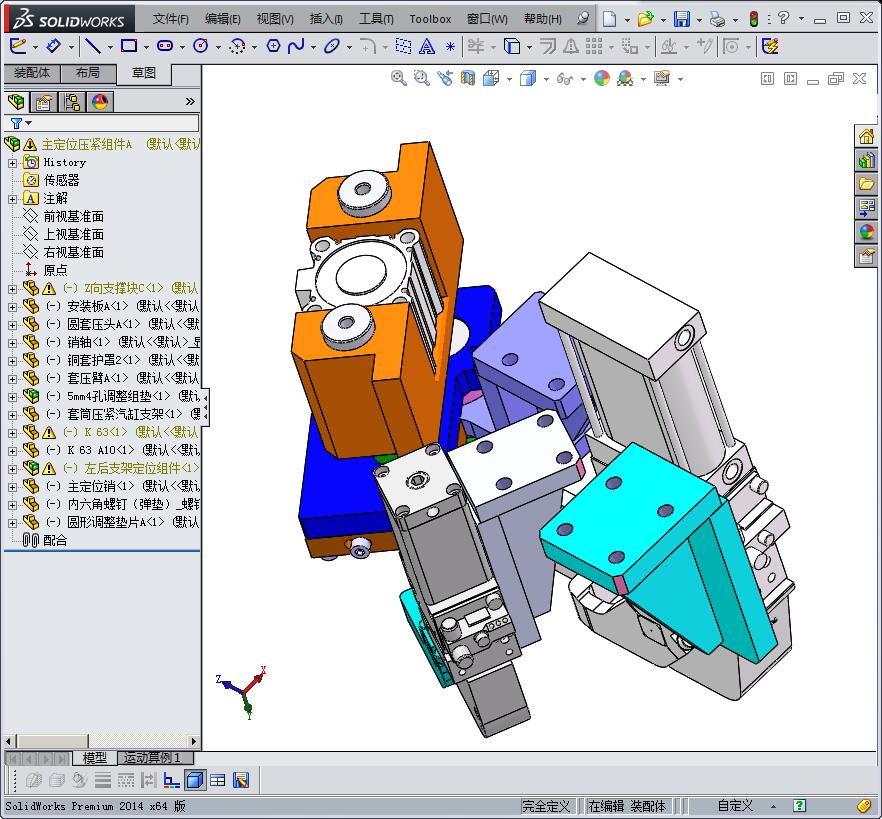Open the Toolbox menu

click(430, 19)
